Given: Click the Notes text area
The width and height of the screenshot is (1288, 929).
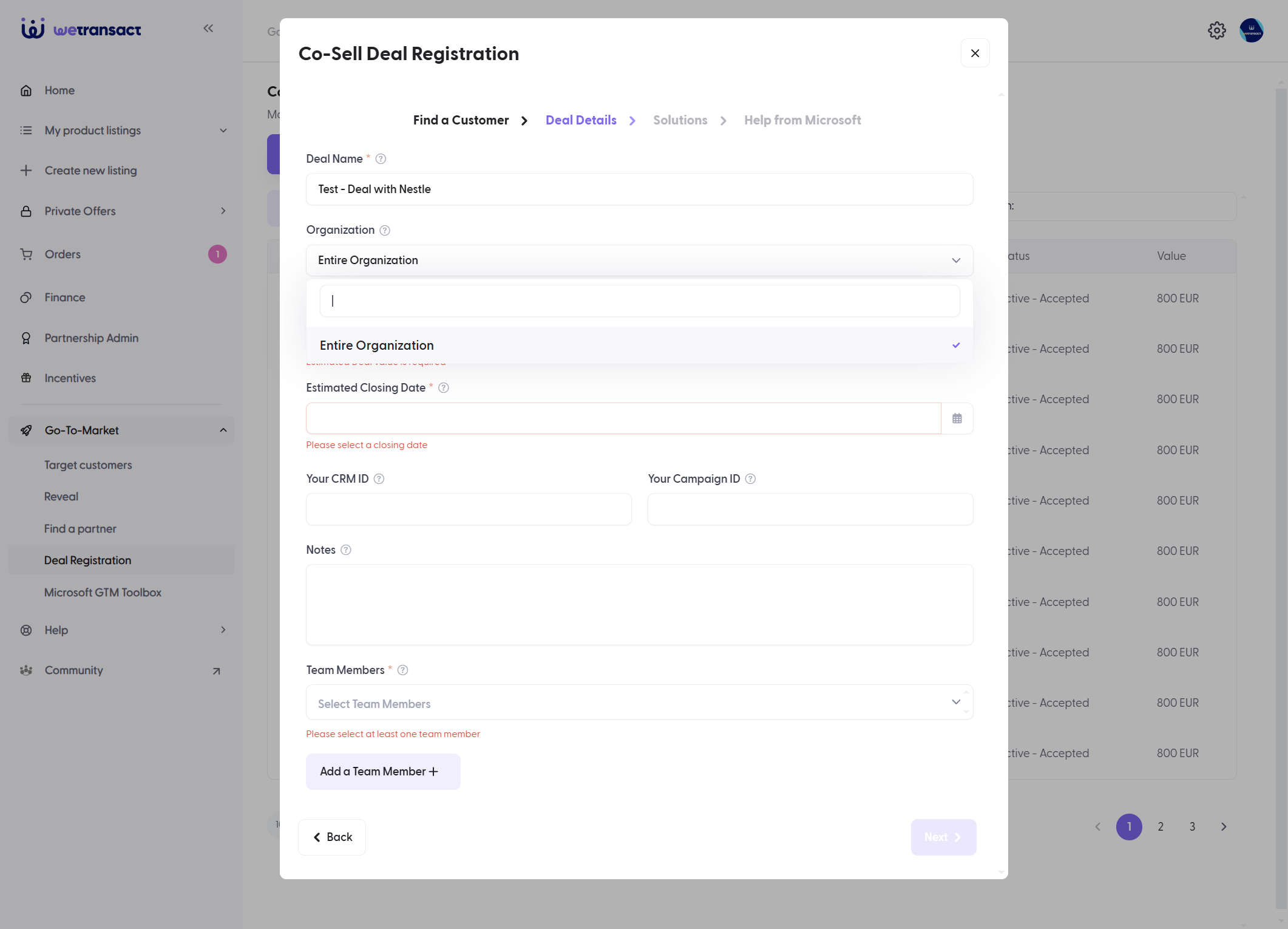Looking at the screenshot, I should point(639,605).
